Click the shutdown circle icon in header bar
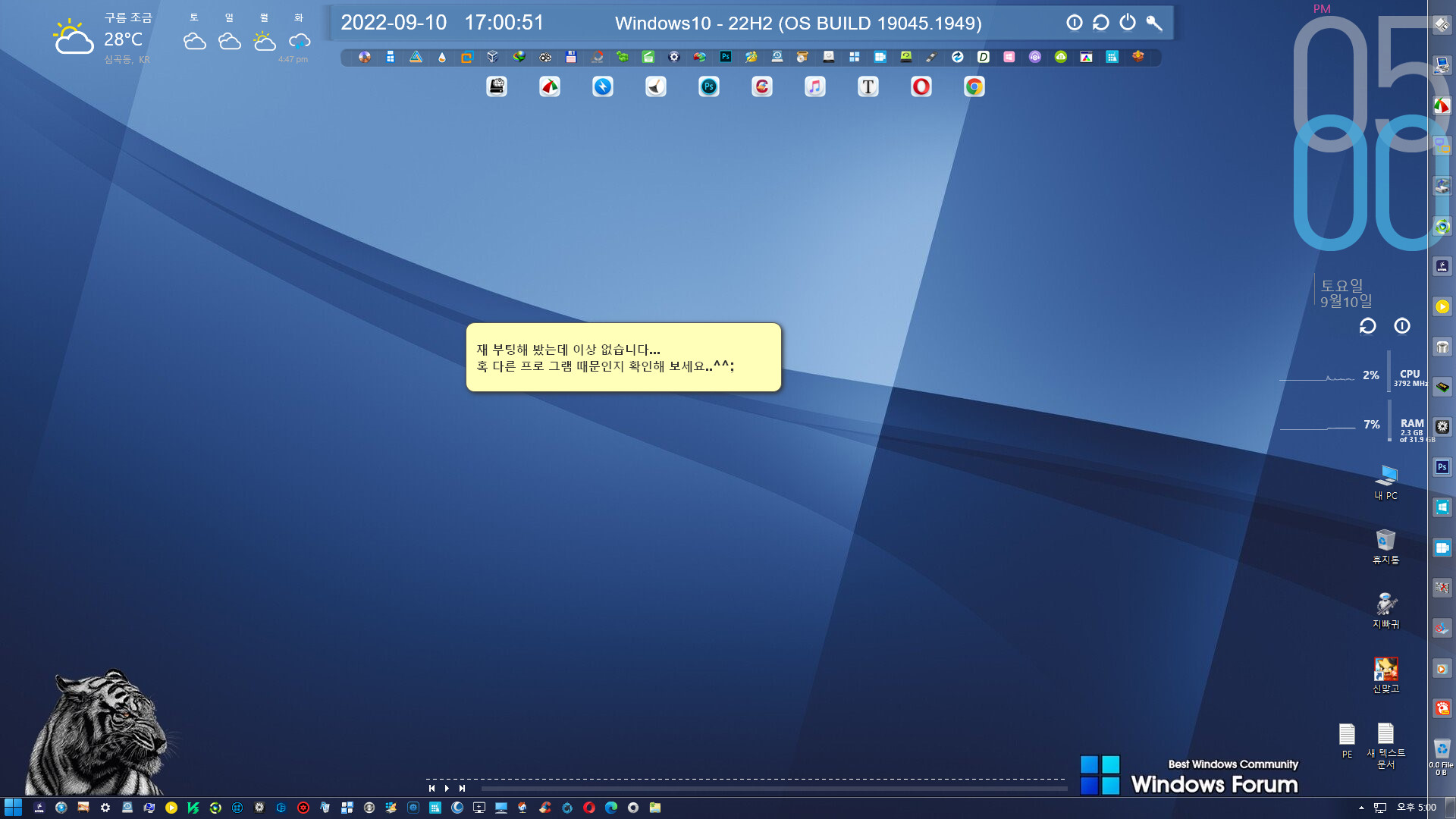This screenshot has height=819, width=1456. [1075, 23]
